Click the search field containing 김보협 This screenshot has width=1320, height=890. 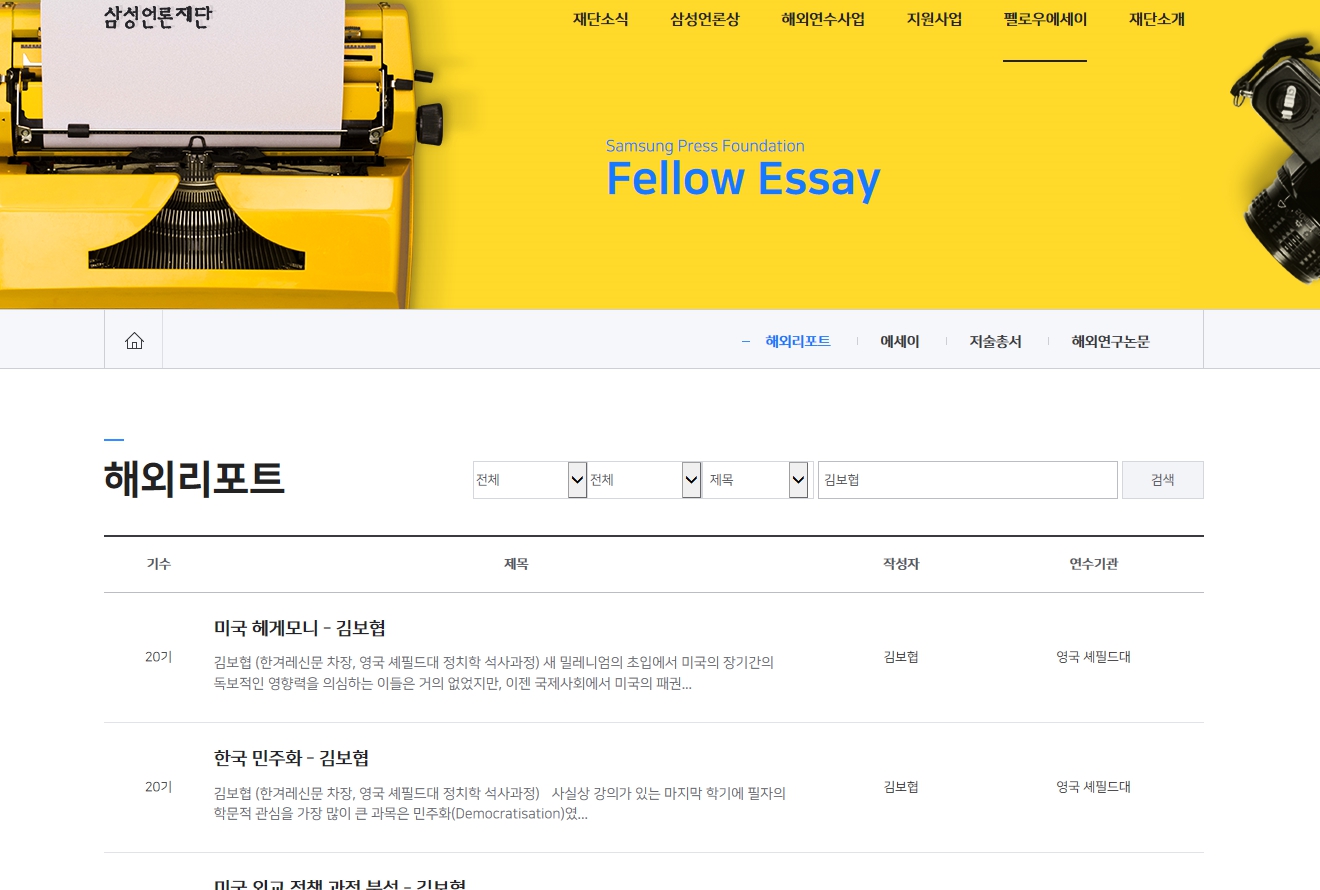(x=966, y=480)
